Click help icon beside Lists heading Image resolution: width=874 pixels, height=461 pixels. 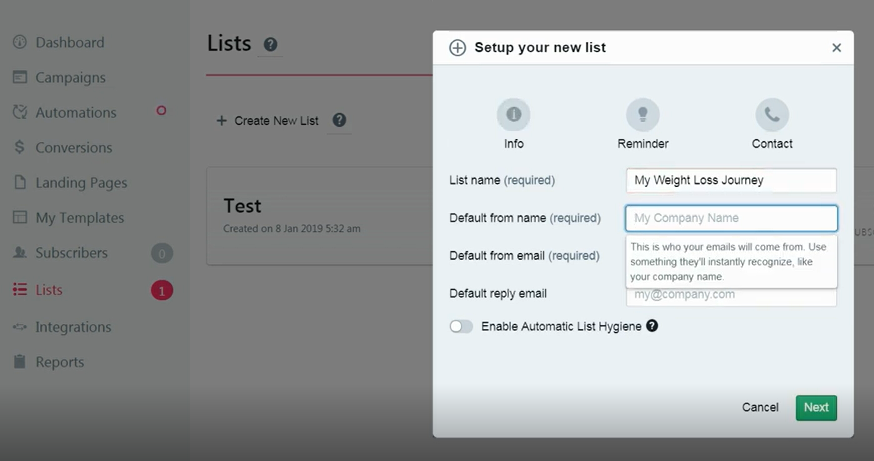tap(270, 44)
